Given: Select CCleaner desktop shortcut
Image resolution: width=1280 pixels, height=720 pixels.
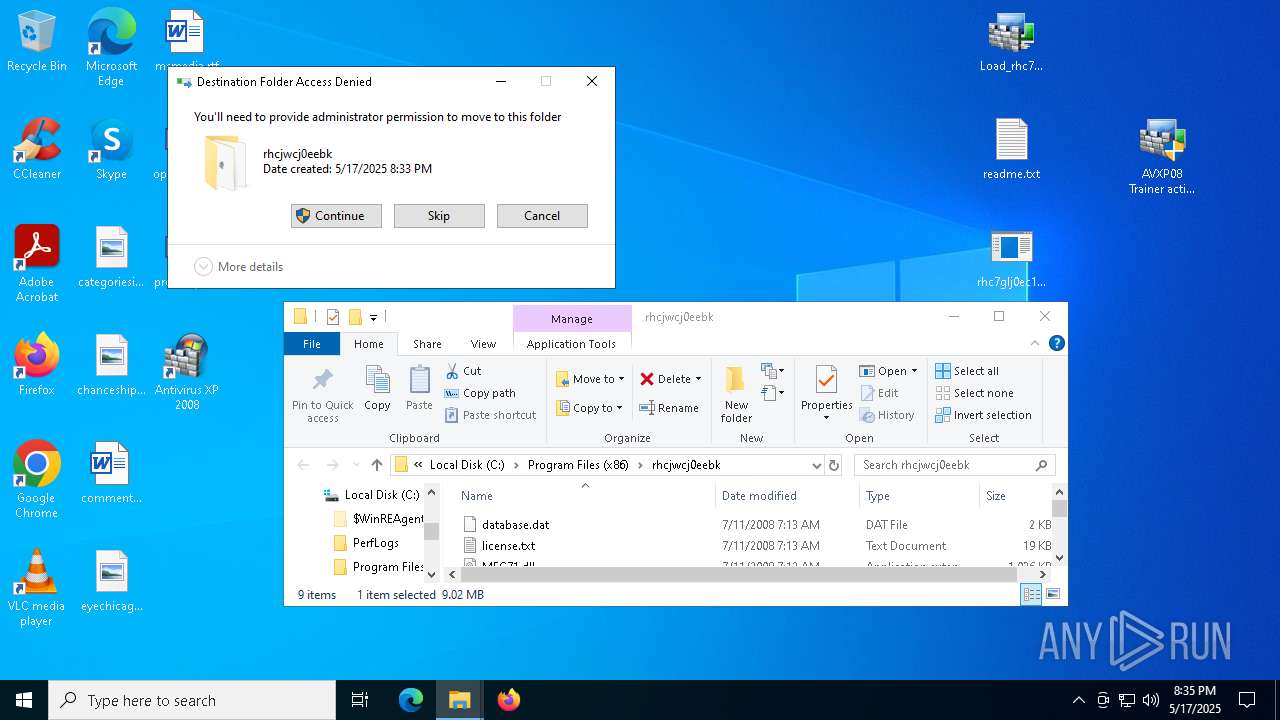Looking at the screenshot, I should pyautogui.click(x=37, y=150).
